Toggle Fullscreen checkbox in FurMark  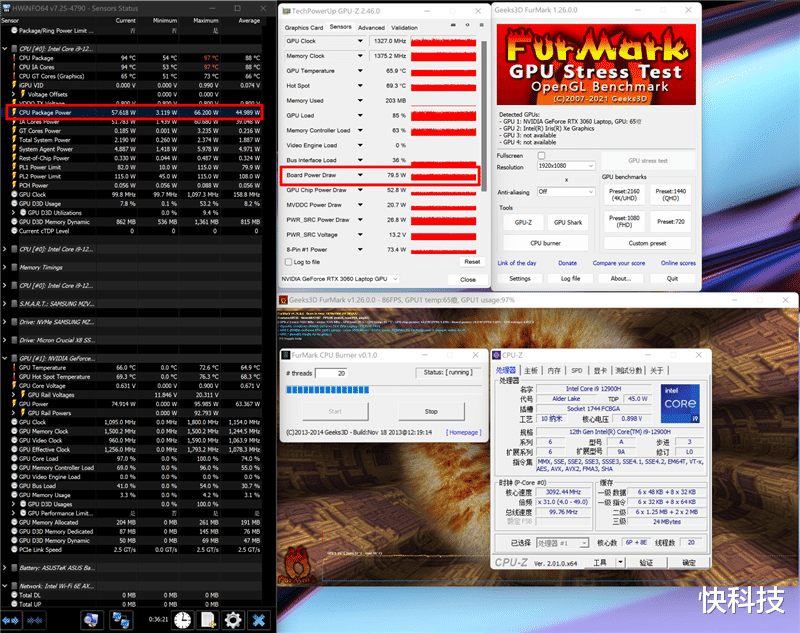coord(541,156)
